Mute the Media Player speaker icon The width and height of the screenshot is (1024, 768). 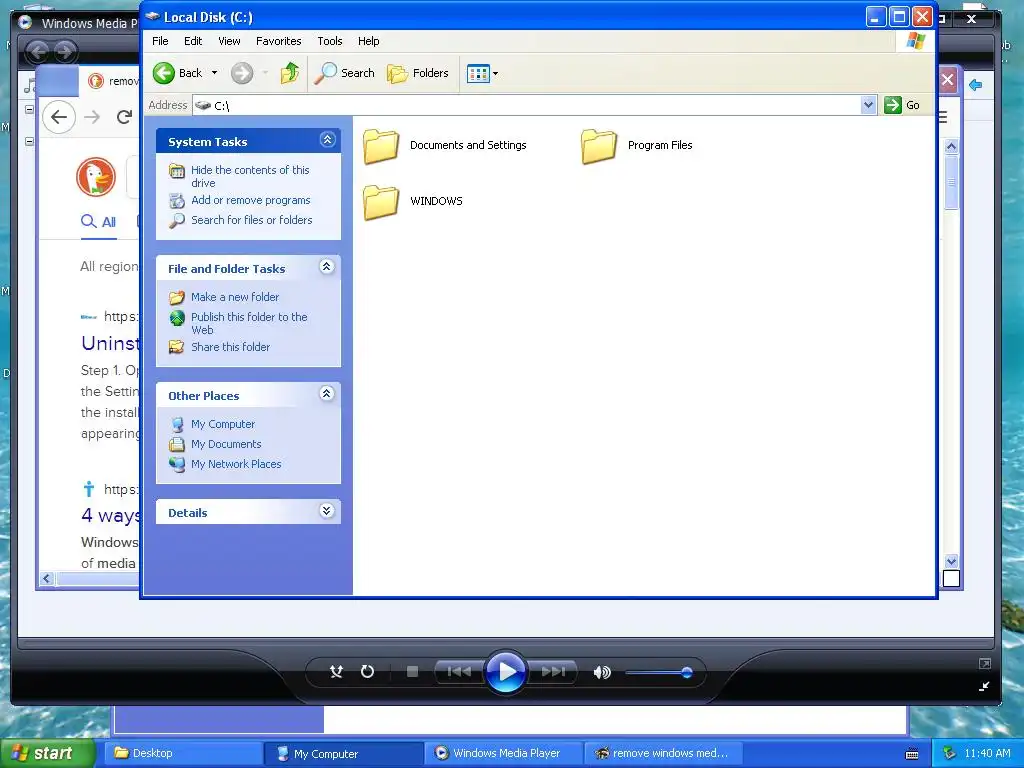(x=601, y=672)
